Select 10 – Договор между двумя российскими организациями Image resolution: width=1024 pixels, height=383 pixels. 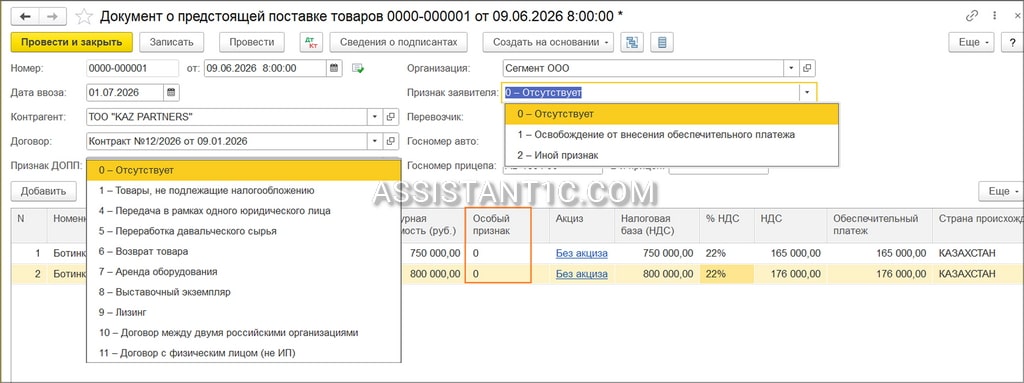tap(244, 332)
